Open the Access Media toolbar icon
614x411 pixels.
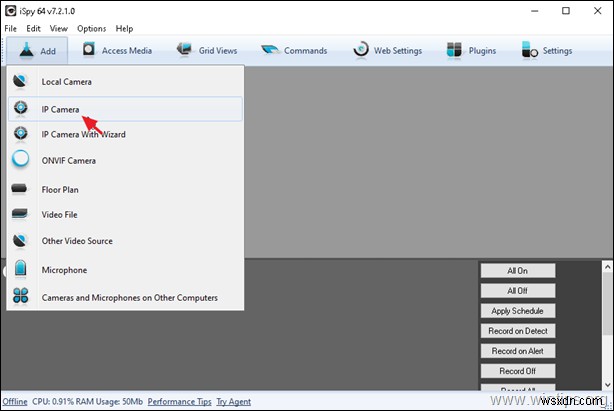[89, 50]
